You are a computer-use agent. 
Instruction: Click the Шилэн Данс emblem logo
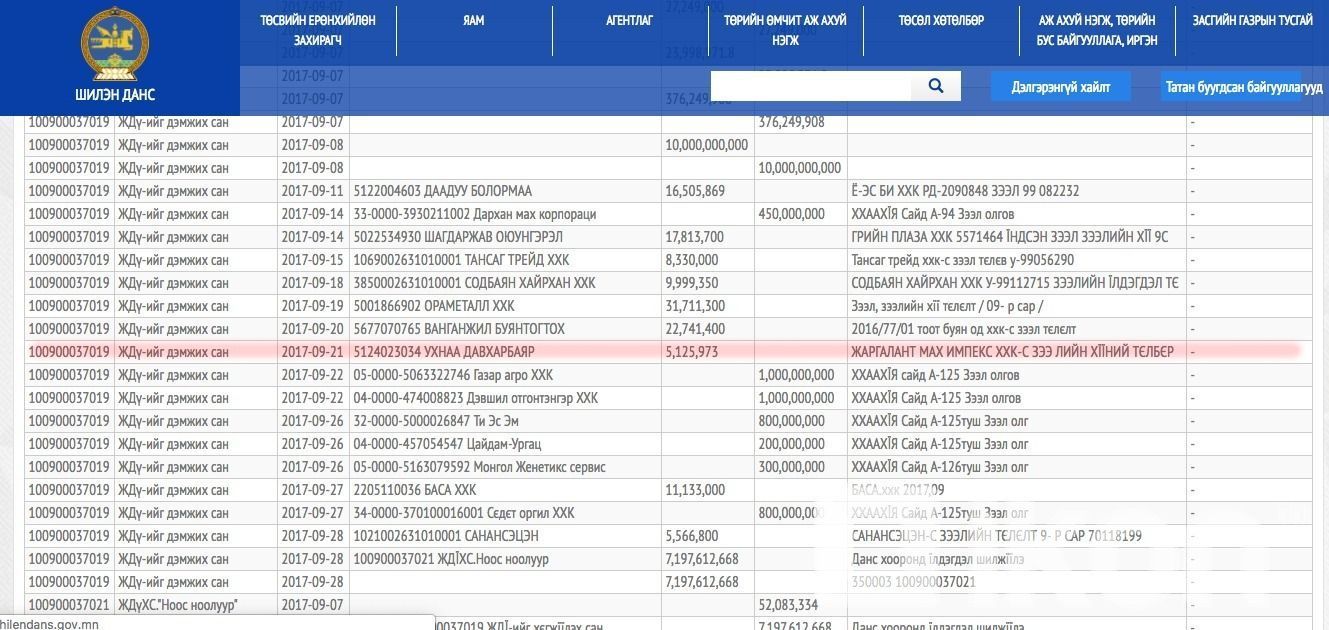pos(114,45)
